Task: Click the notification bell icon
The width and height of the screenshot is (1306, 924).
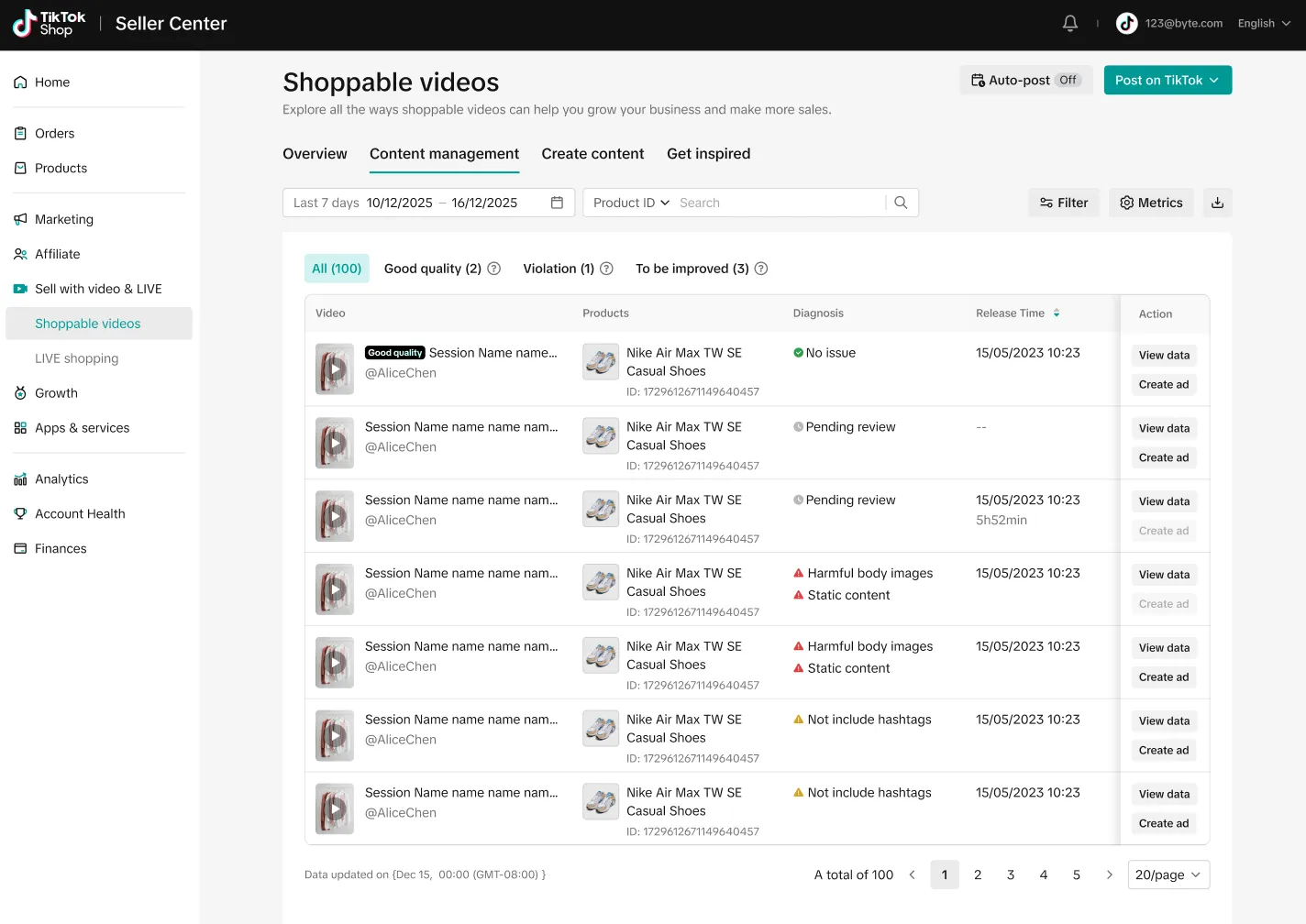Action: coord(1069,24)
